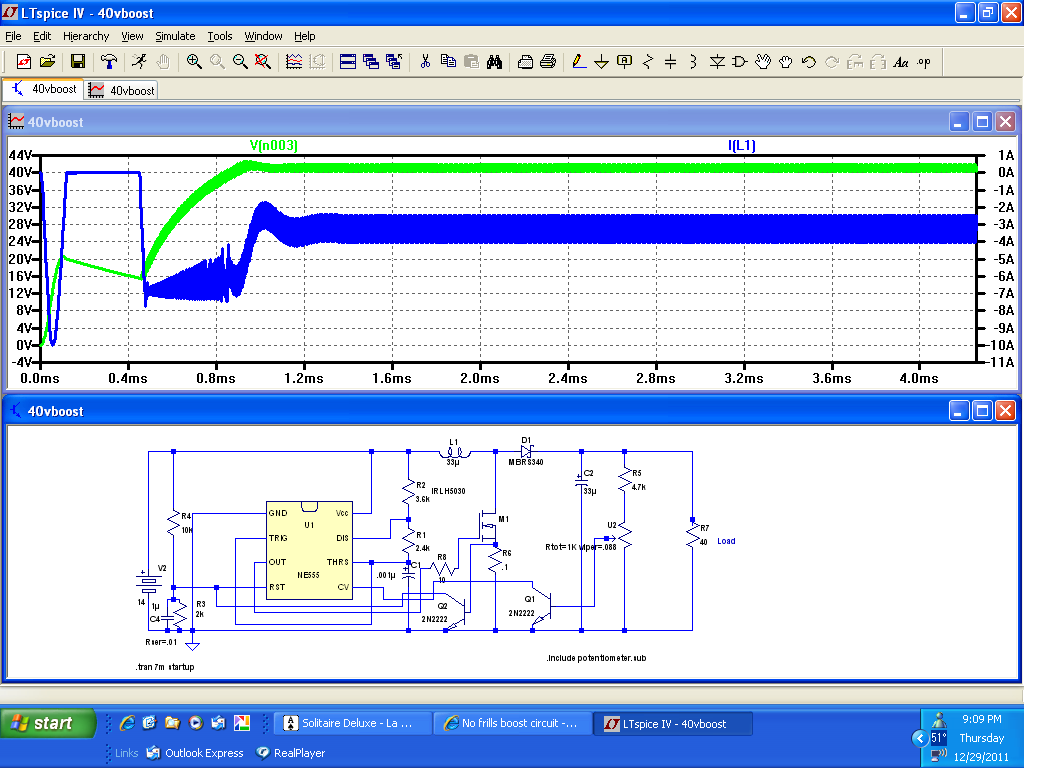Open the File menu
Viewport: 1042px width, 770px height.
[x=13, y=36]
